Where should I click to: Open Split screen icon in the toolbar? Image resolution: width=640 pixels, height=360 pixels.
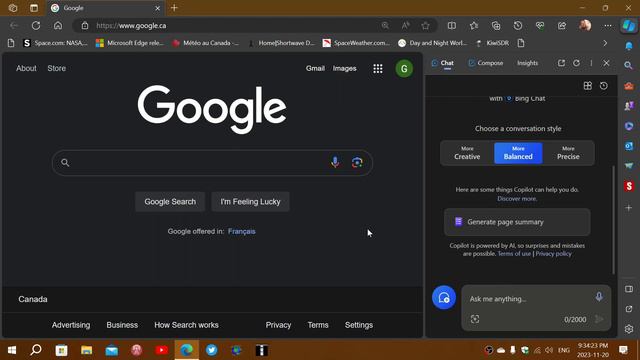tap(452, 26)
